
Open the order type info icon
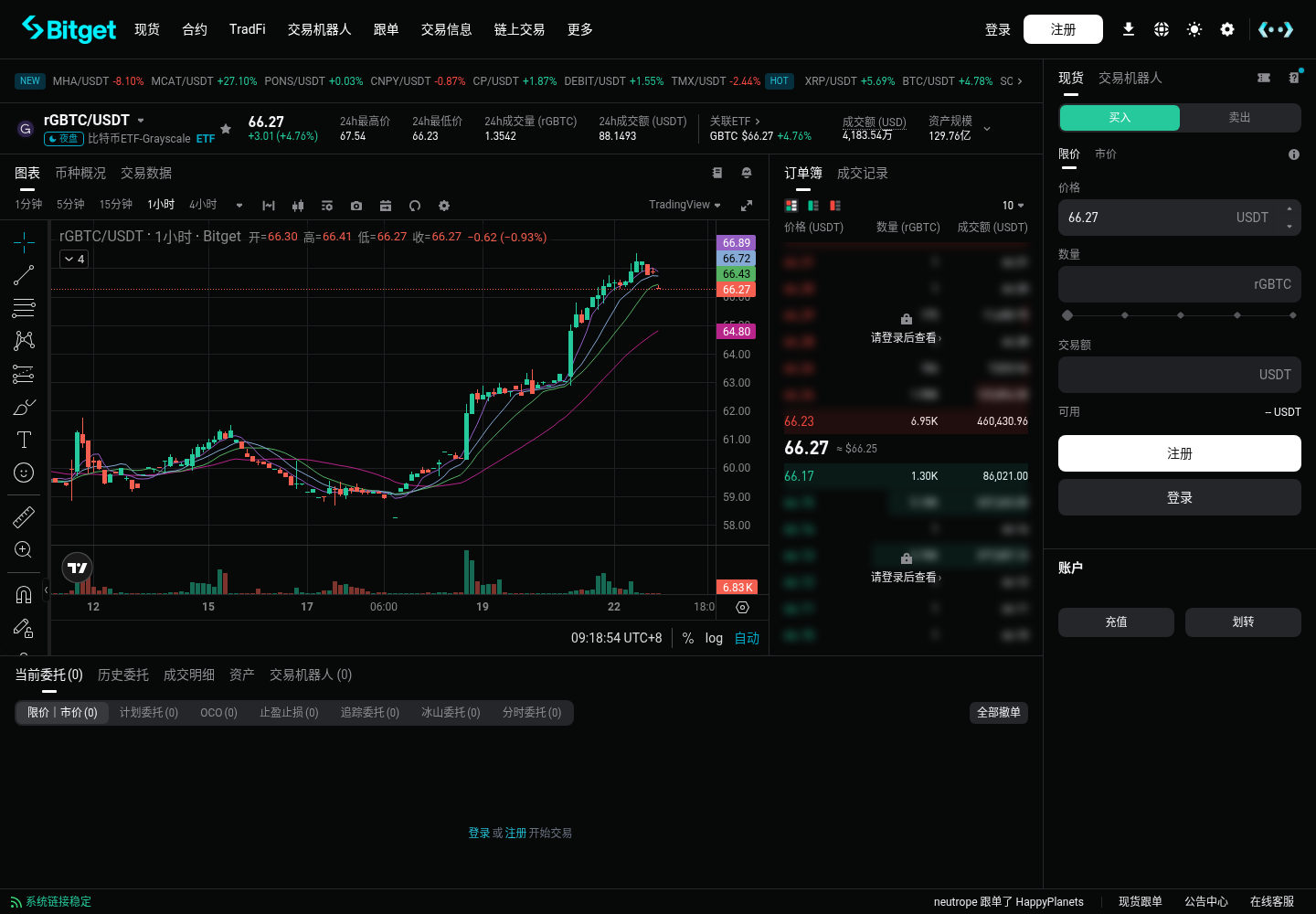pos(1294,154)
